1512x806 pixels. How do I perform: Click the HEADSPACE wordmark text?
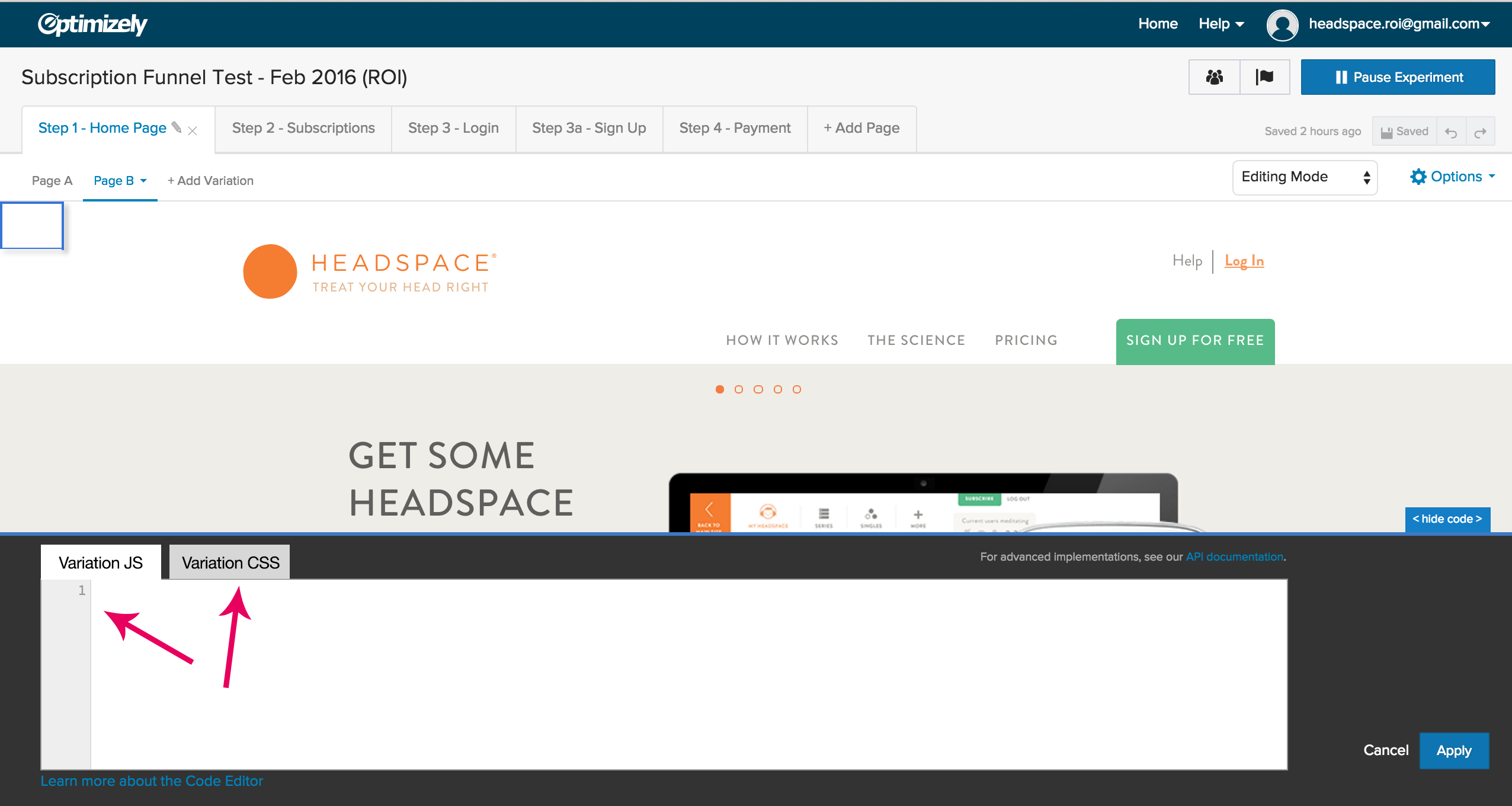click(403, 263)
